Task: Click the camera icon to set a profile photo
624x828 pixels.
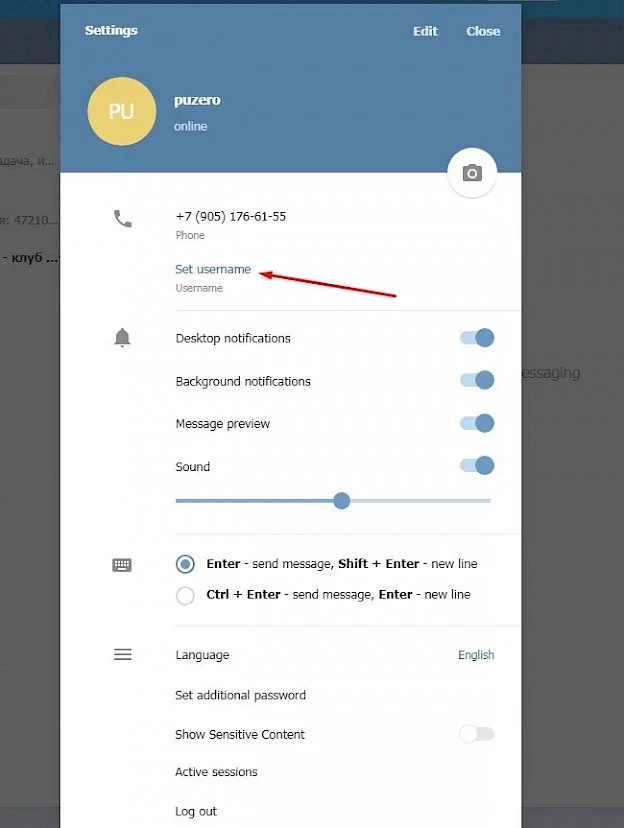Action: click(472, 173)
